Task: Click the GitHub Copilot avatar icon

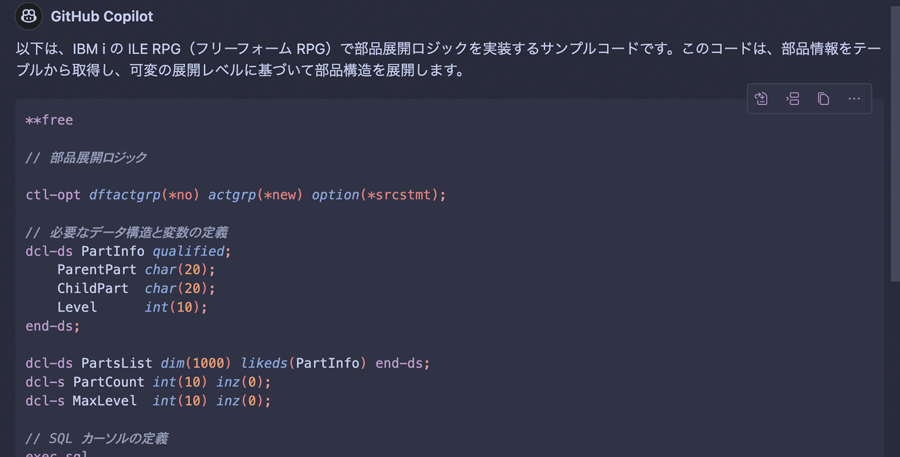Action: [x=29, y=16]
